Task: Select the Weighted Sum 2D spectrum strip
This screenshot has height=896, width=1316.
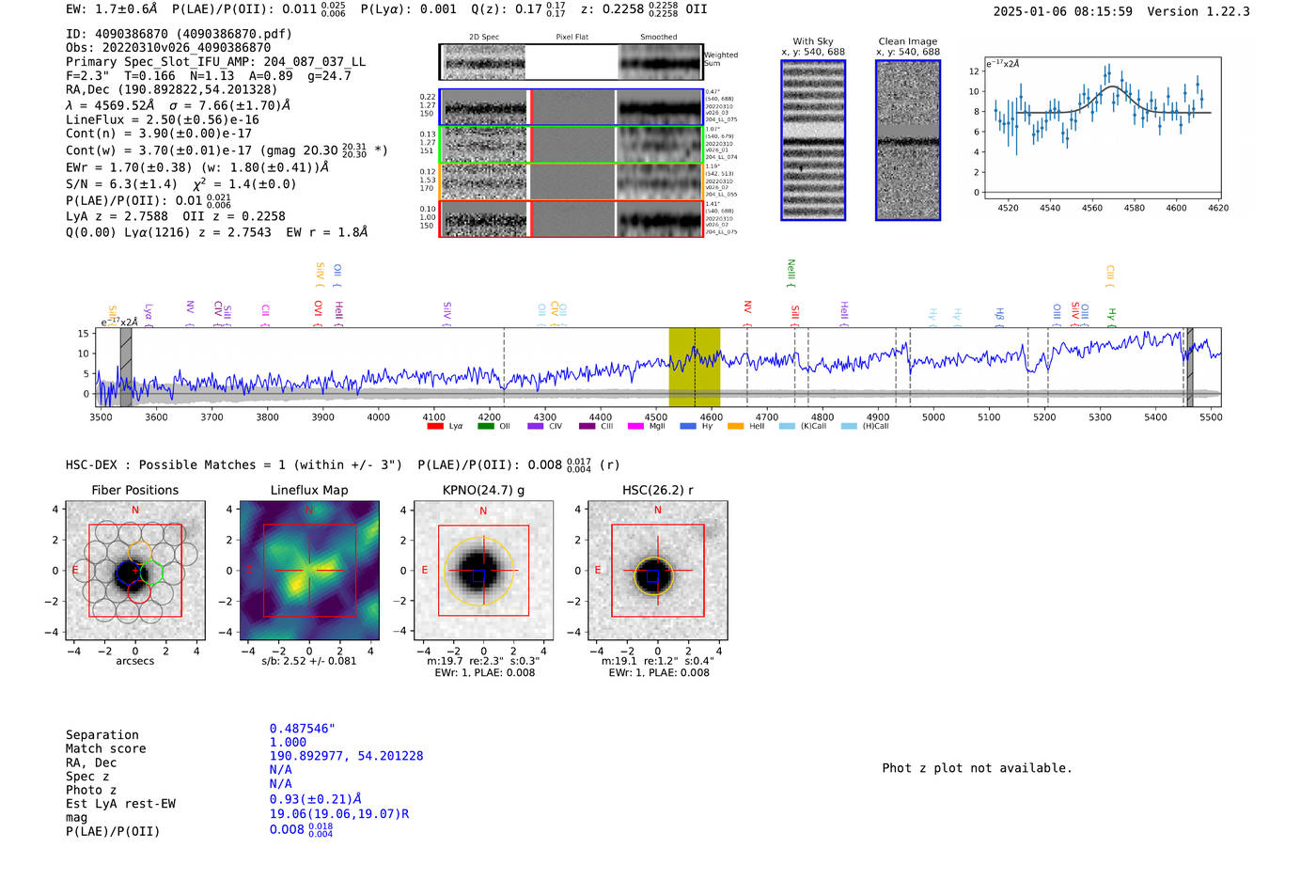Action: [572, 62]
